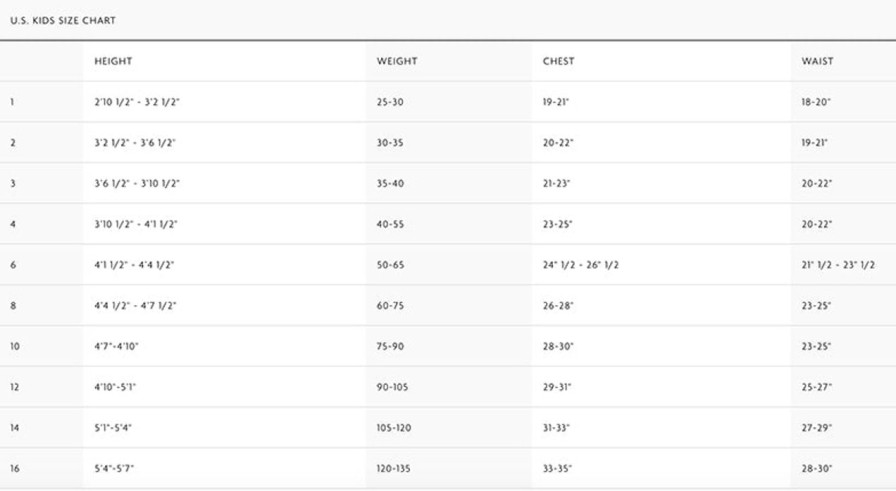This screenshot has height=491, width=896.
Task: Click the size 1 row label
Action: coord(12,102)
